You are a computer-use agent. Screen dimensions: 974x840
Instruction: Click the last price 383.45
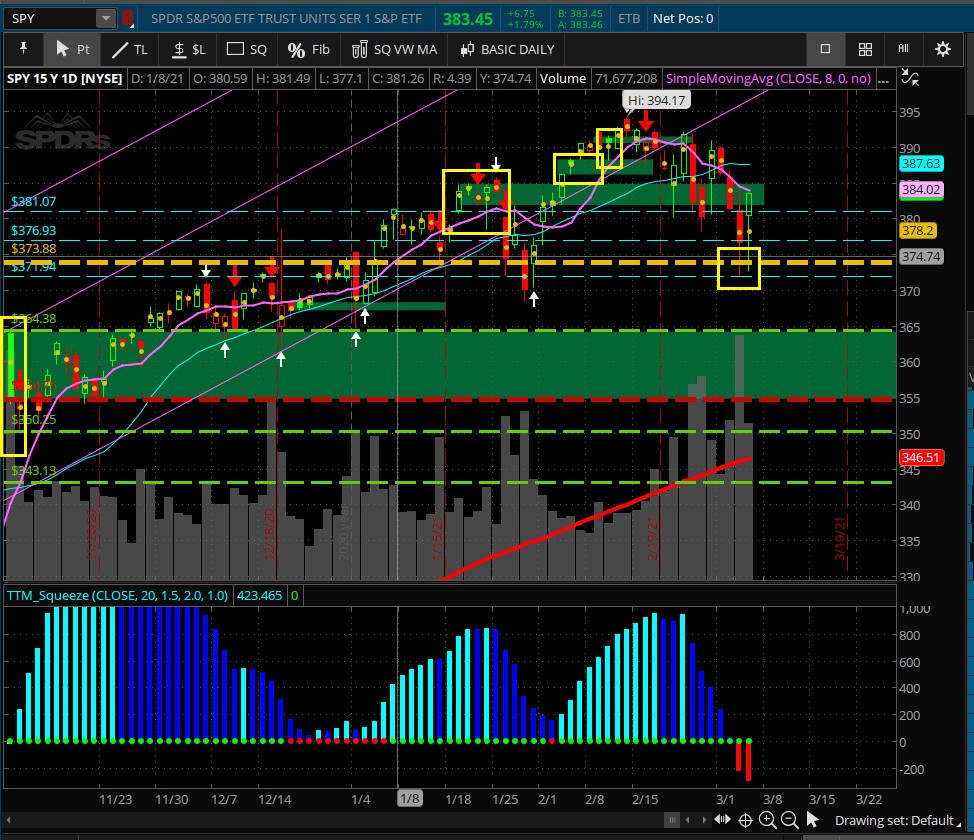click(x=468, y=19)
